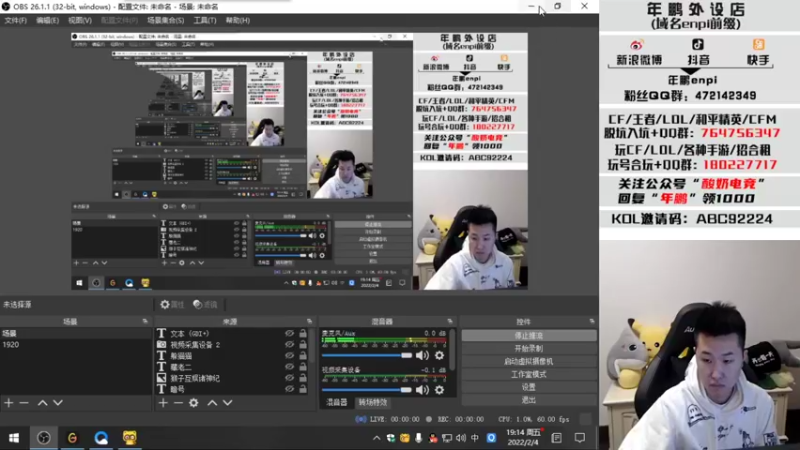Expand the hidden system tray icons chevron
This screenshot has width=800, height=450.
[377, 438]
